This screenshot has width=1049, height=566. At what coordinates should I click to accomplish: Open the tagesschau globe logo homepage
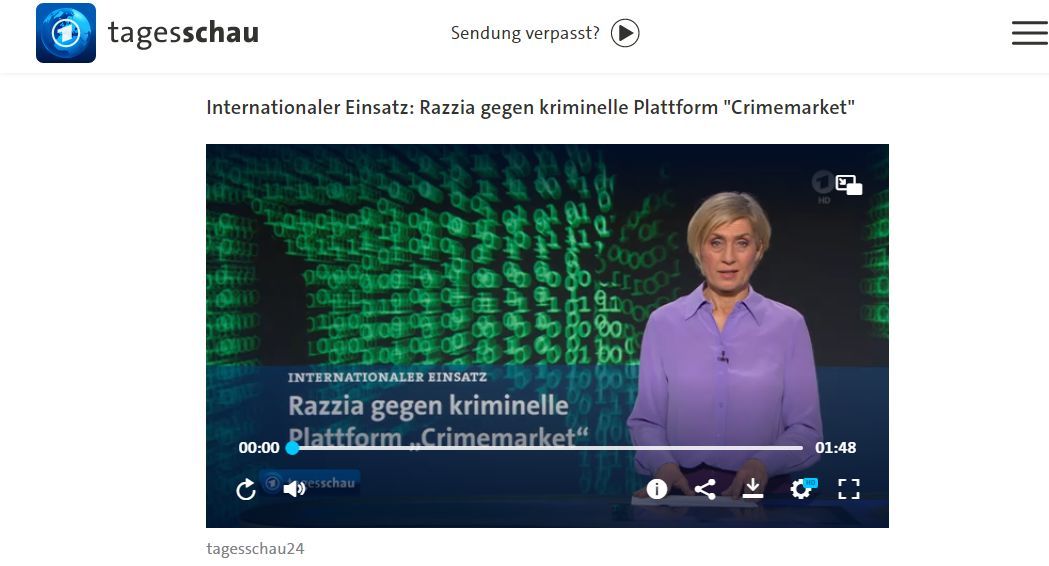click(x=66, y=33)
